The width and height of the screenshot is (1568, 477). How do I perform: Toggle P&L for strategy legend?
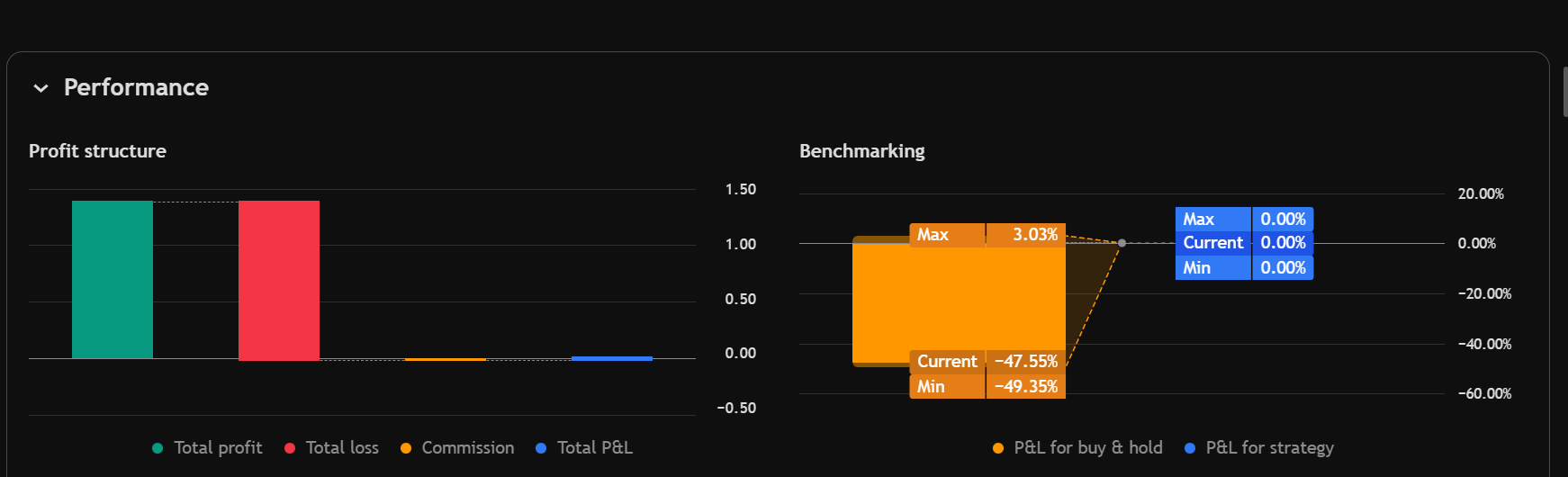(x=1258, y=448)
